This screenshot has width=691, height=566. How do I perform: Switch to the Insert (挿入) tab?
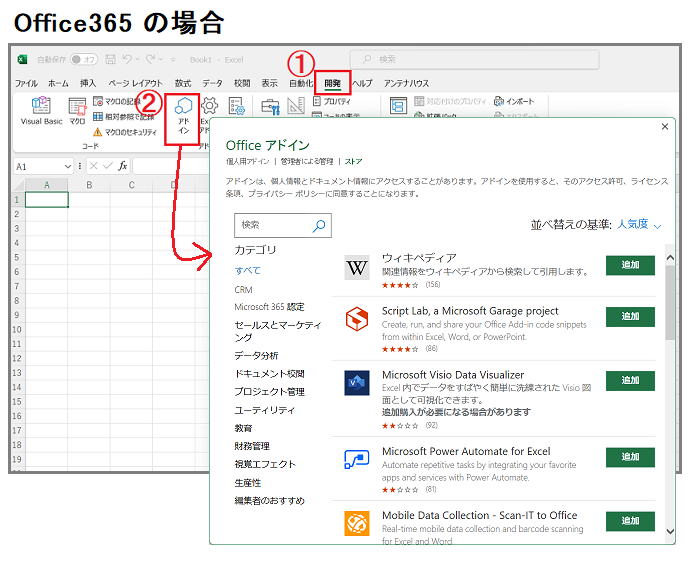click(x=88, y=83)
